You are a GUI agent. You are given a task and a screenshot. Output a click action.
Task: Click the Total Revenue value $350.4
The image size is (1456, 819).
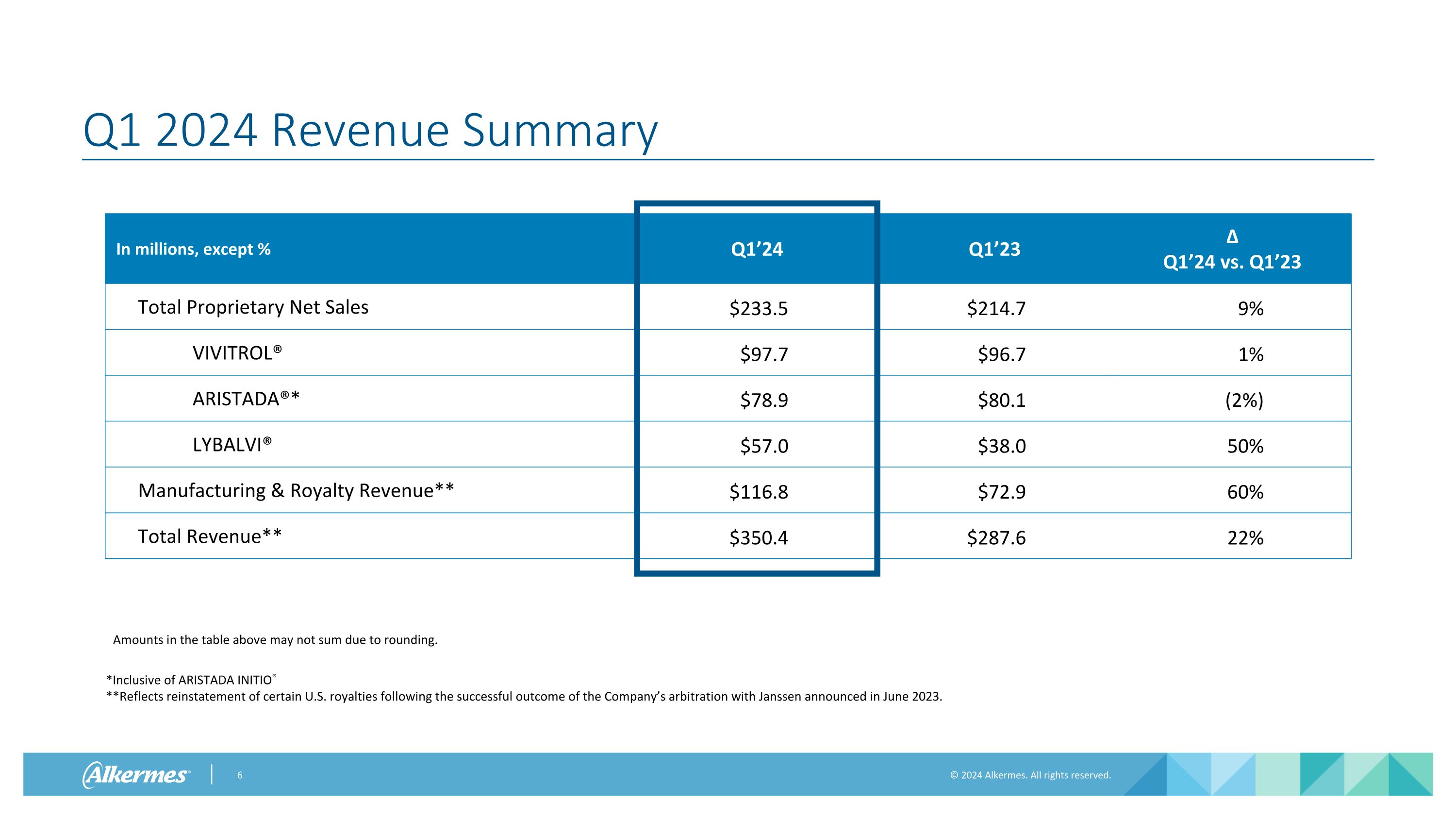pos(758,538)
